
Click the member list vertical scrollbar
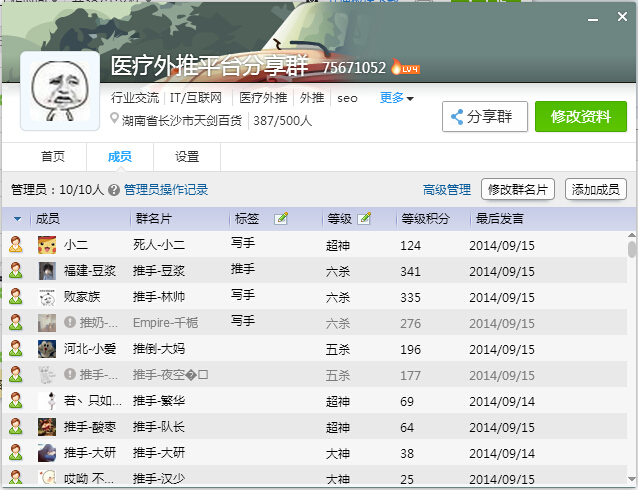click(631, 250)
